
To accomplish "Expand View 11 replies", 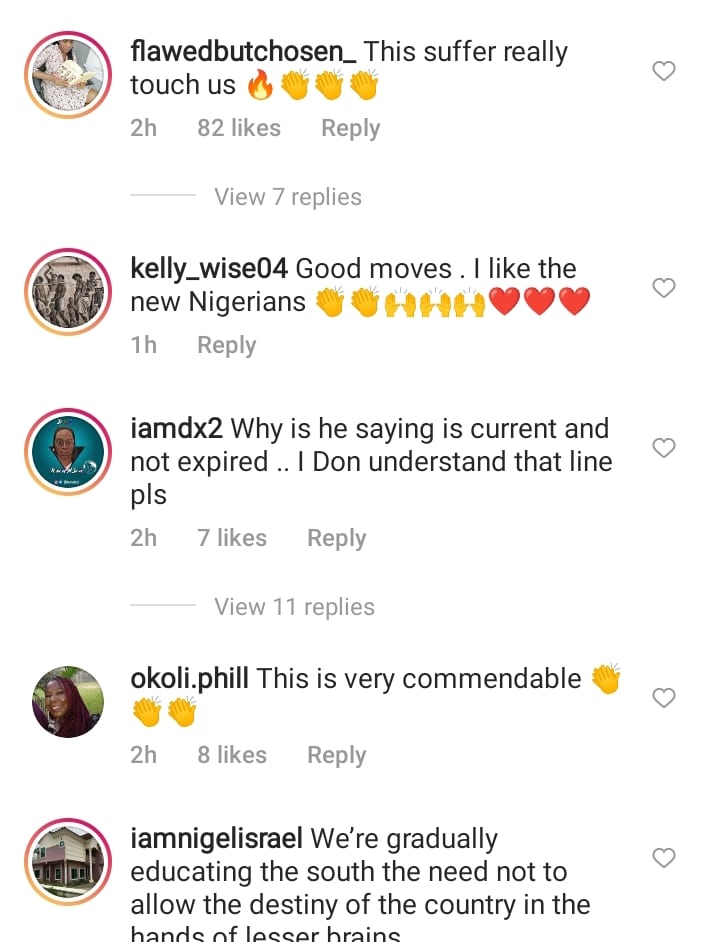I will (294, 607).
